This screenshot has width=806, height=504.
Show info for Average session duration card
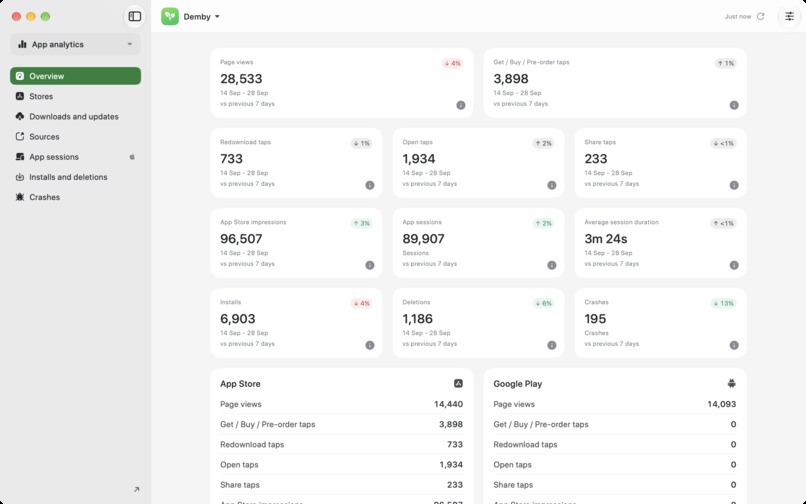click(x=734, y=265)
